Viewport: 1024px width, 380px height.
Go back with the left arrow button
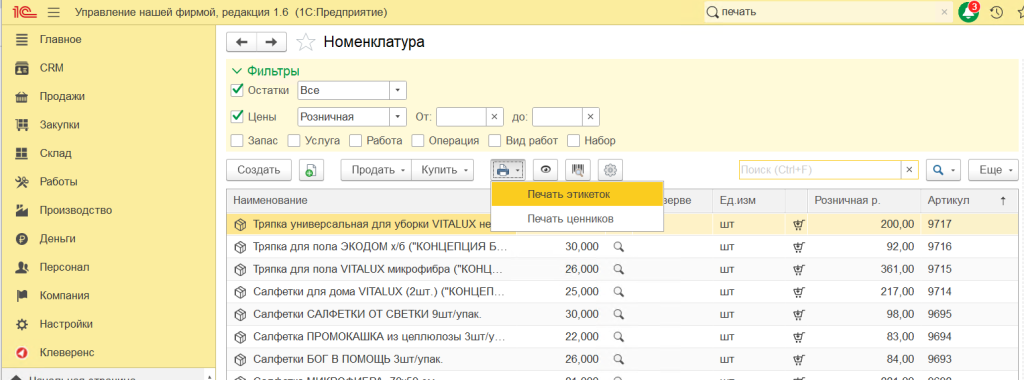[242, 42]
